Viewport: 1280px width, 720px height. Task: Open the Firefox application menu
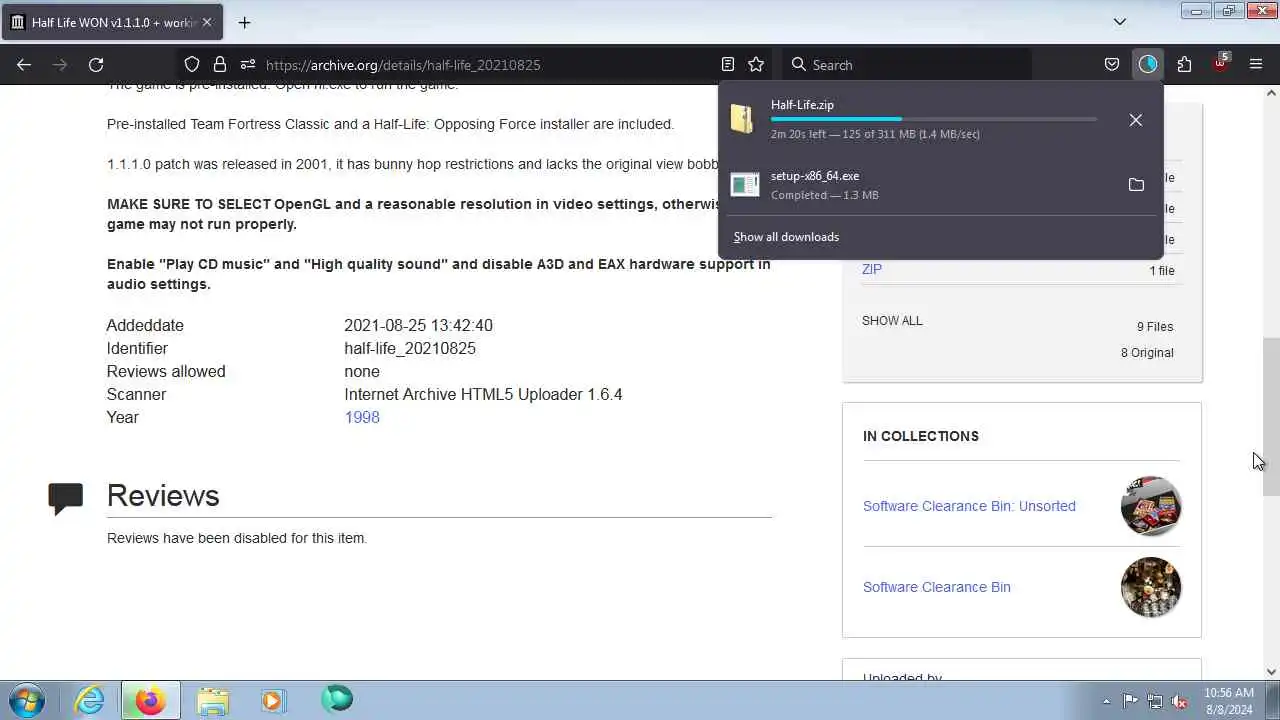pos(1256,64)
